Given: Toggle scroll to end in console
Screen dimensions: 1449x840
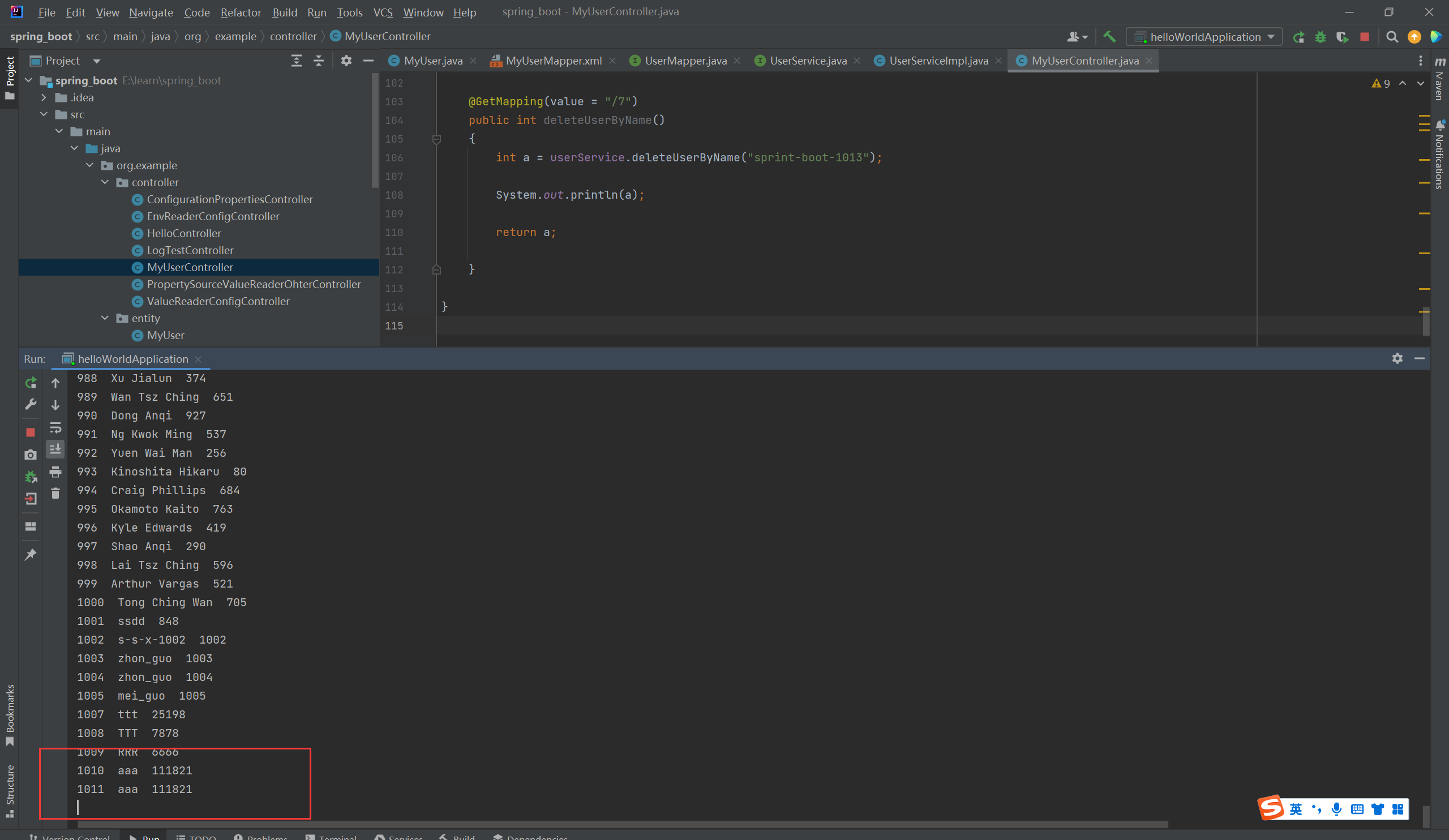Looking at the screenshot, I should pos(55,449).
